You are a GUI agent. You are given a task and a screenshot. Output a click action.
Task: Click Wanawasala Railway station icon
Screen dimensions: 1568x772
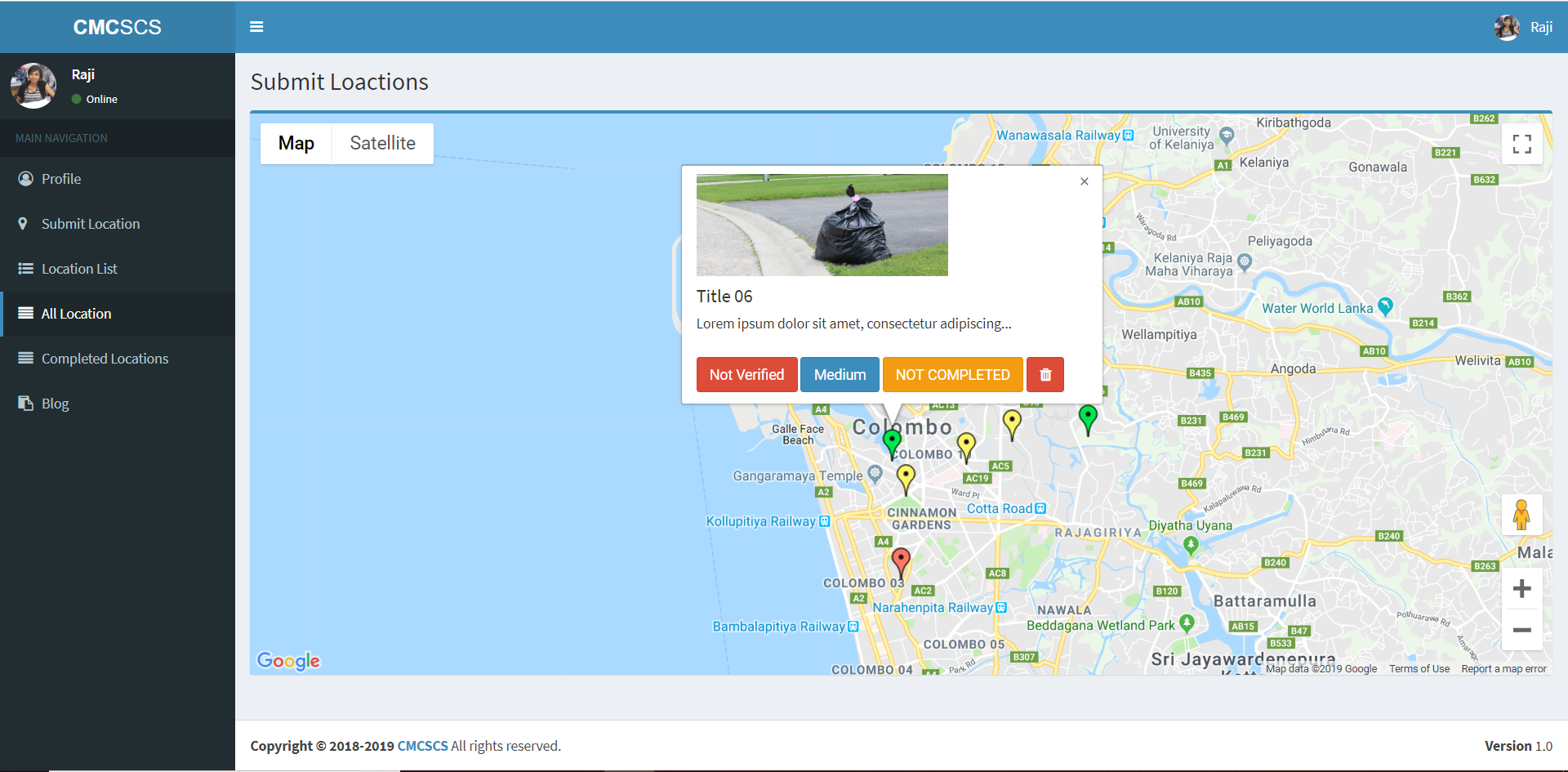tap(1128, 136)
